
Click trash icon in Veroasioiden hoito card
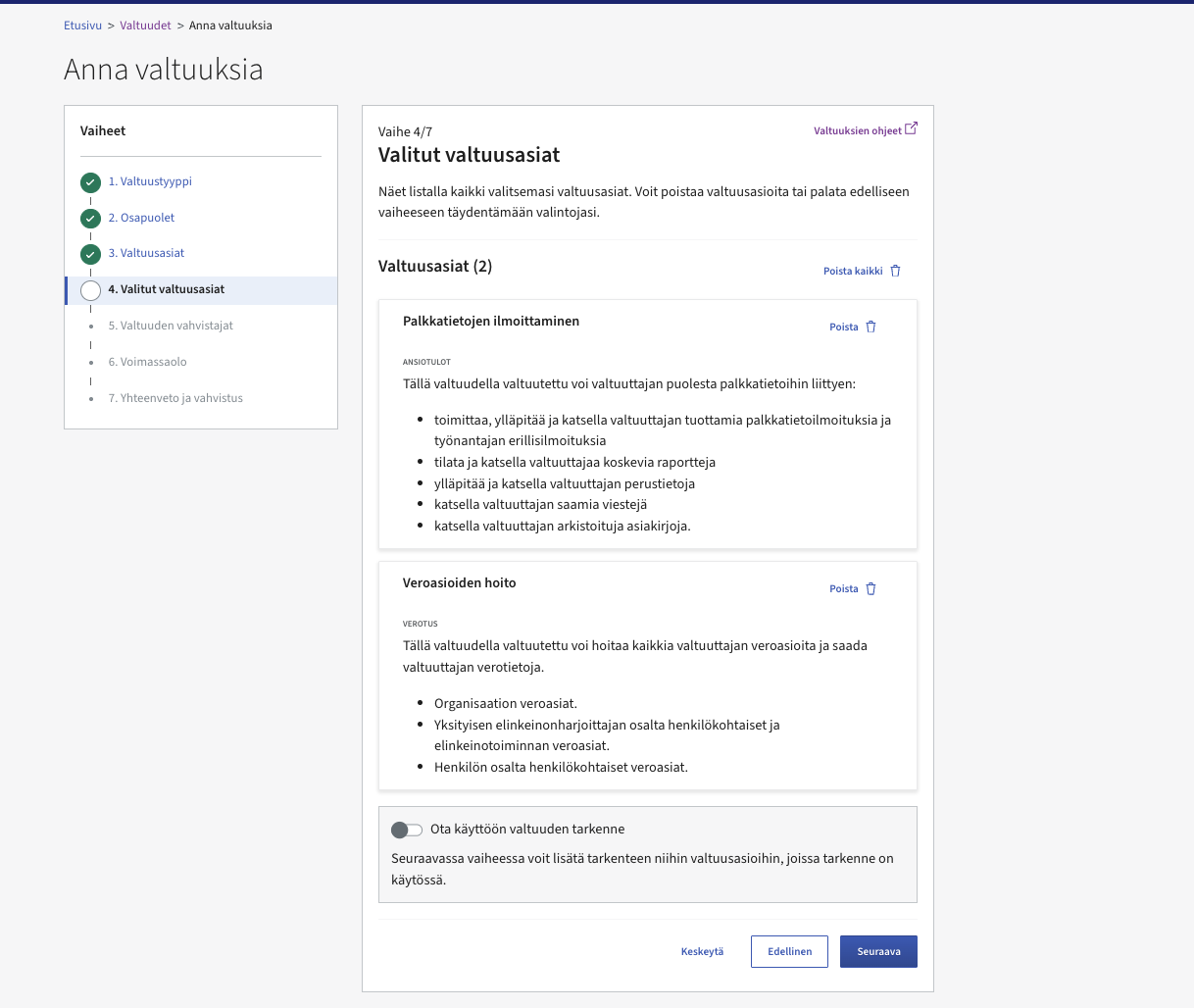[x=871, y=588]
